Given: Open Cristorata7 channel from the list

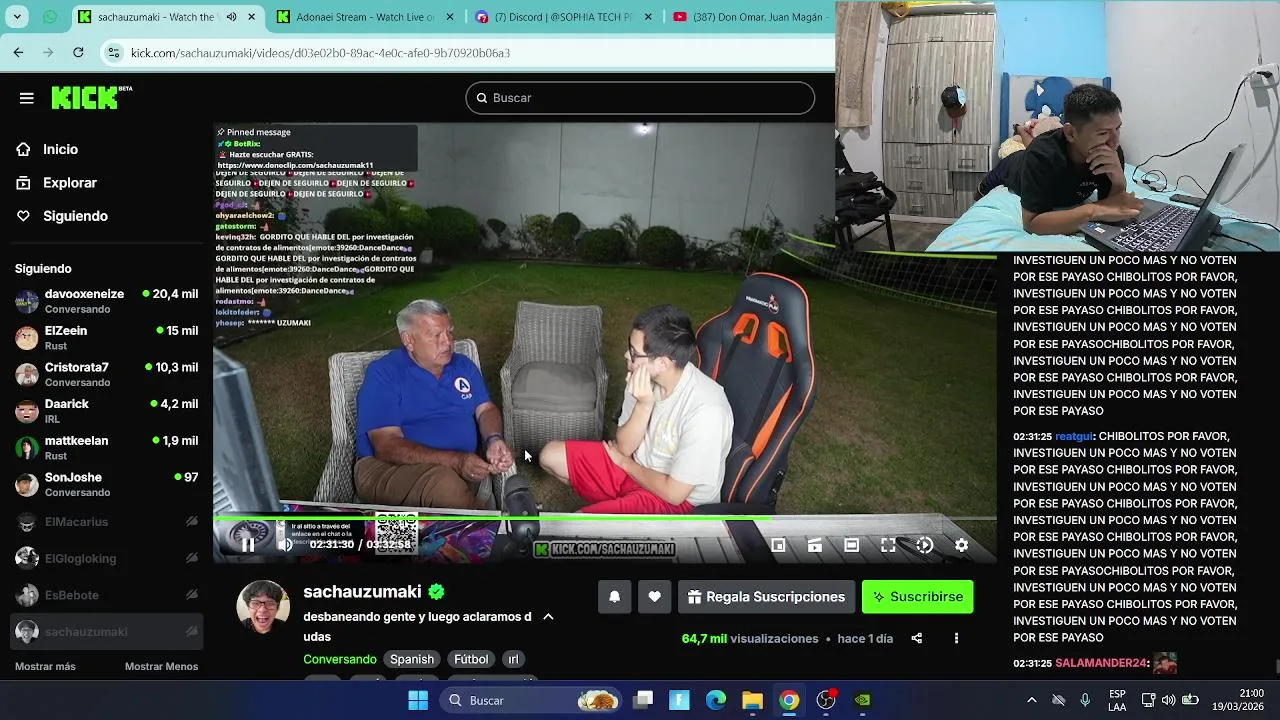Looking at the screenshot, I should 107,374.
